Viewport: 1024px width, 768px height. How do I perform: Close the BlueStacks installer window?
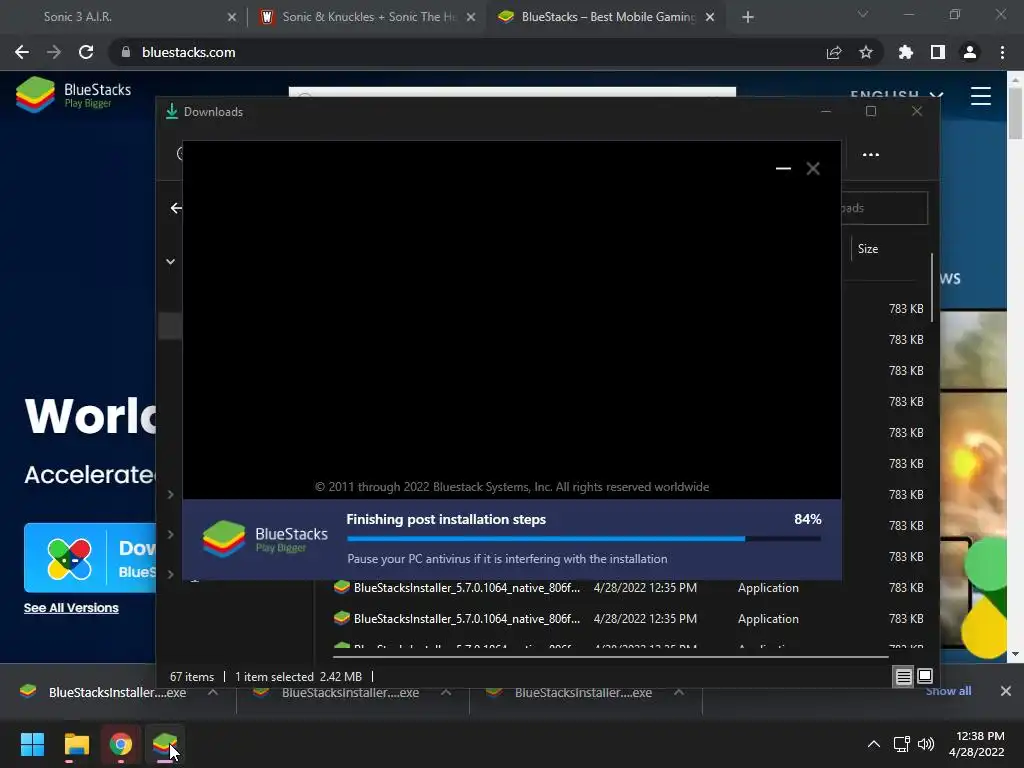(813, 168)
